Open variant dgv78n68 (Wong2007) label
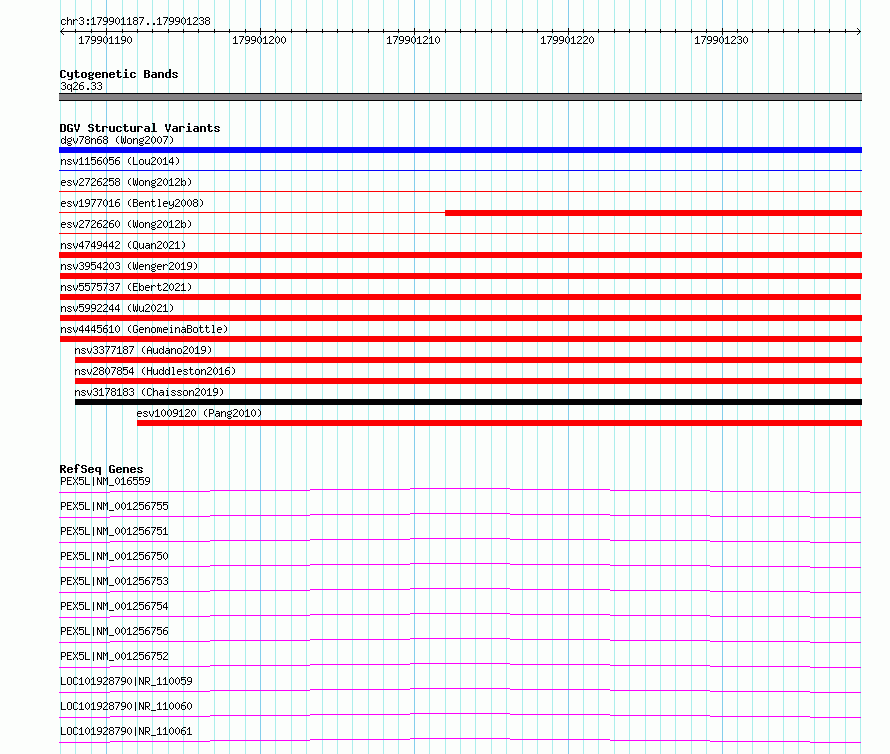890x754 pixels. [x=117, y=140]
